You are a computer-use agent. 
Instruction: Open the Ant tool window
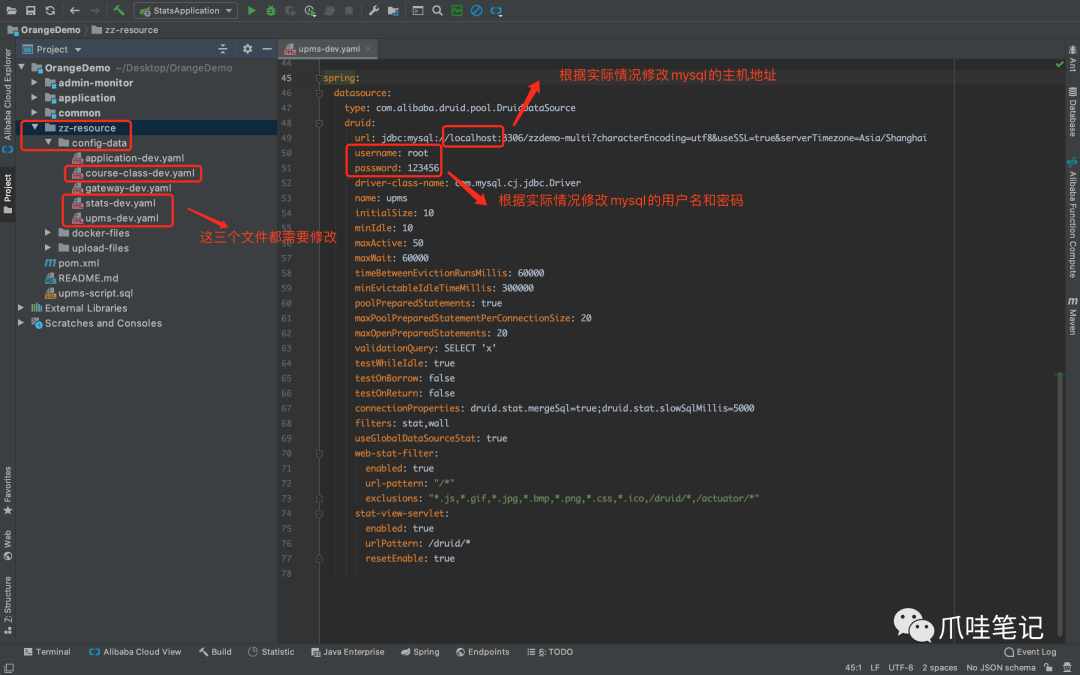coord(1072,59)
